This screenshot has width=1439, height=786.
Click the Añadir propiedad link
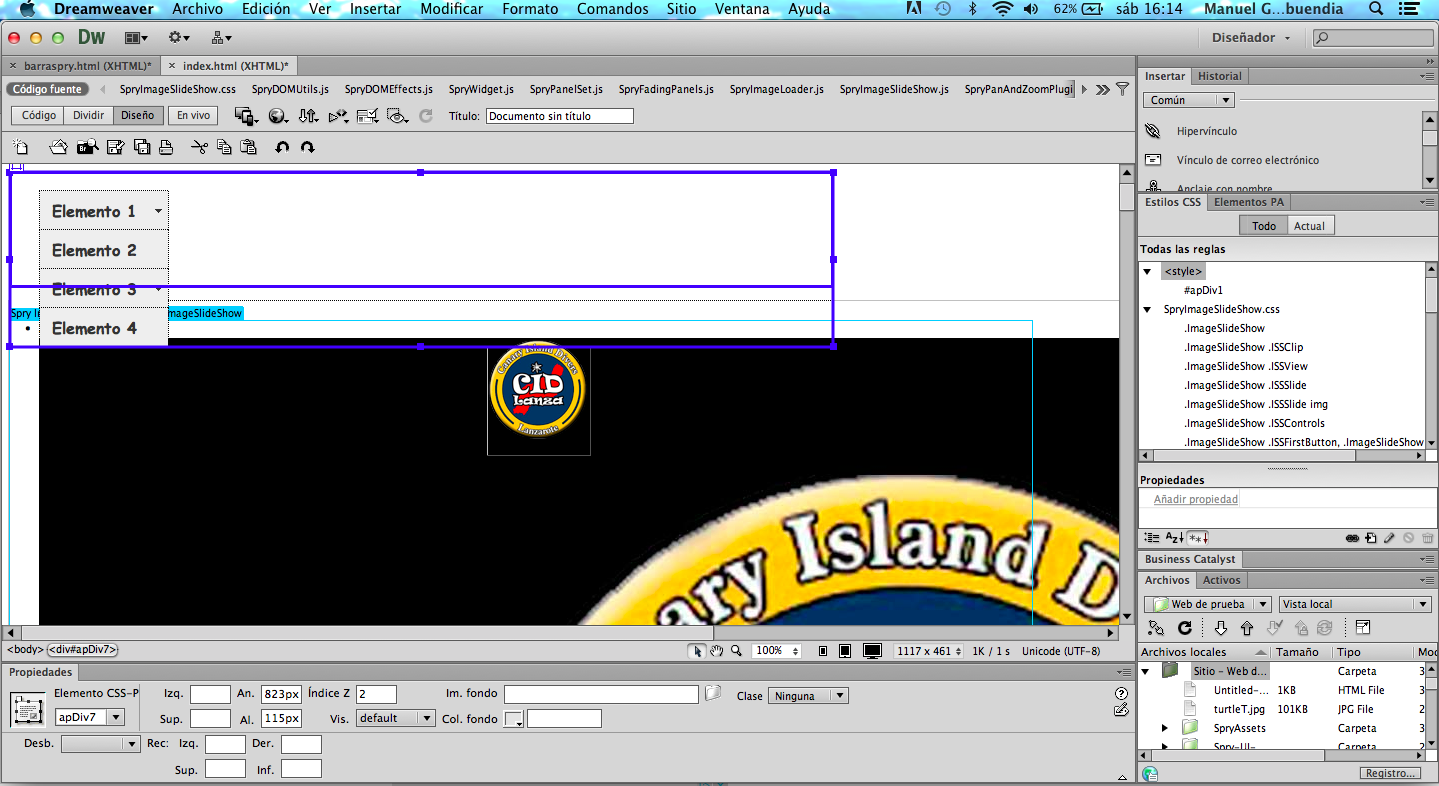pos(1195,499)
